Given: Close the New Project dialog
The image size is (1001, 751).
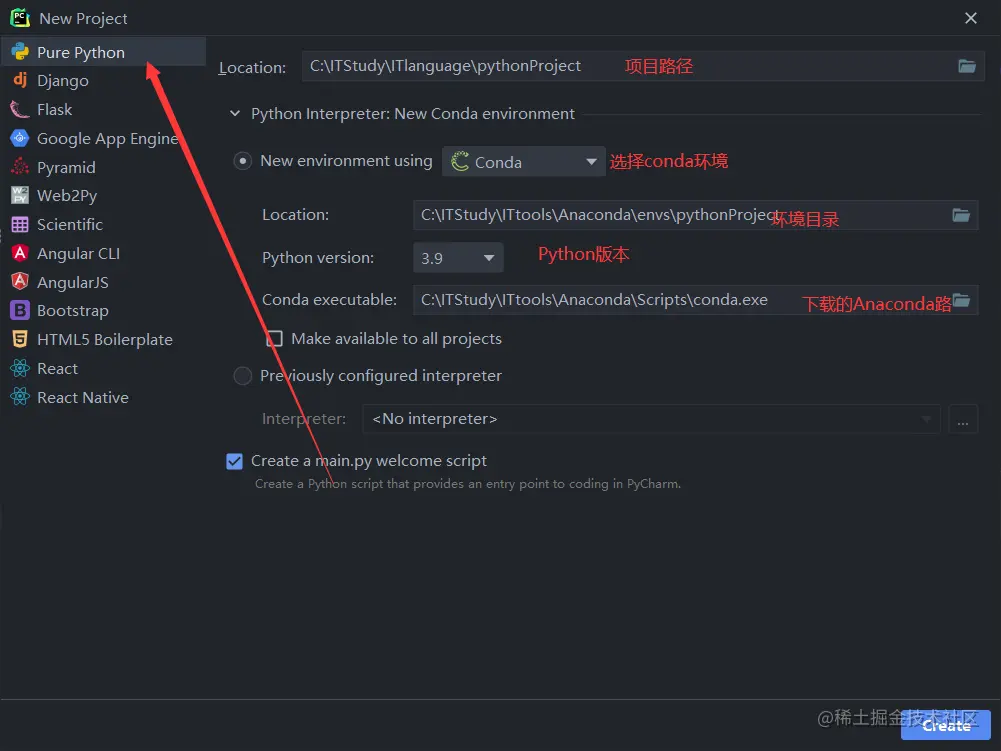Looking at the screenshot, I should 970,18.
